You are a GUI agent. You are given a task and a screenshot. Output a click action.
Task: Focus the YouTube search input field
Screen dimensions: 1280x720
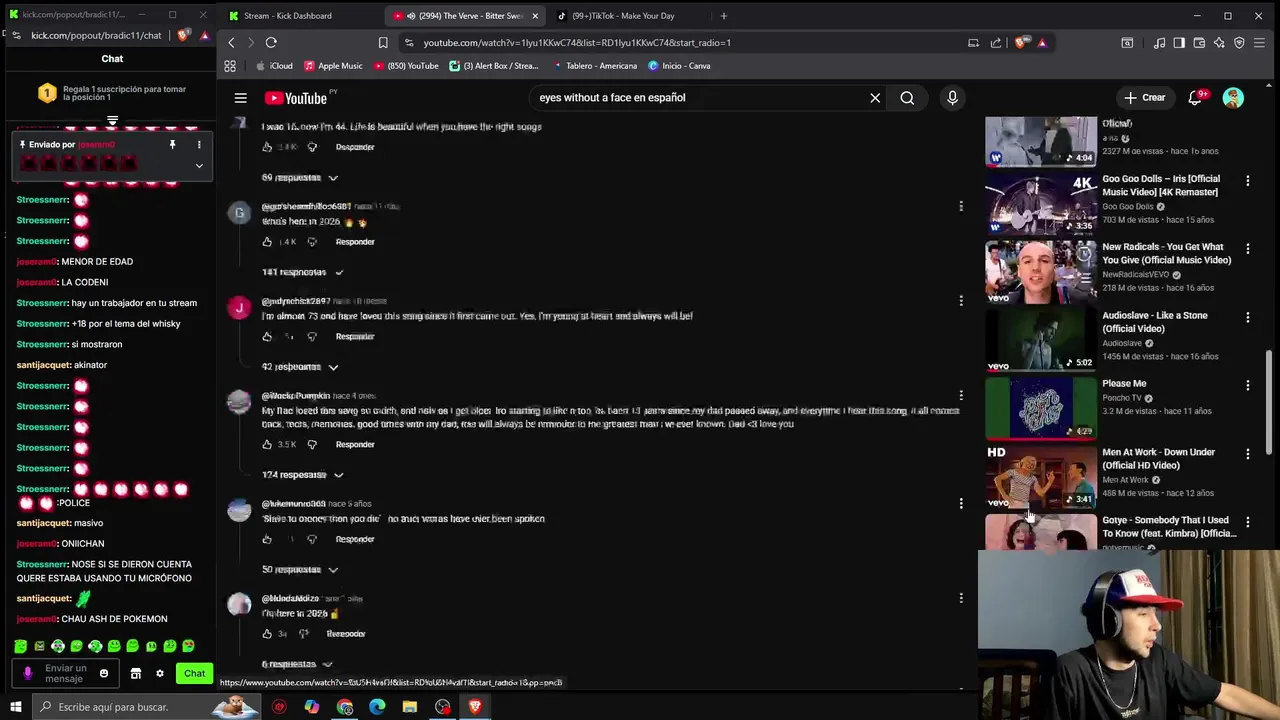(700, 98)
